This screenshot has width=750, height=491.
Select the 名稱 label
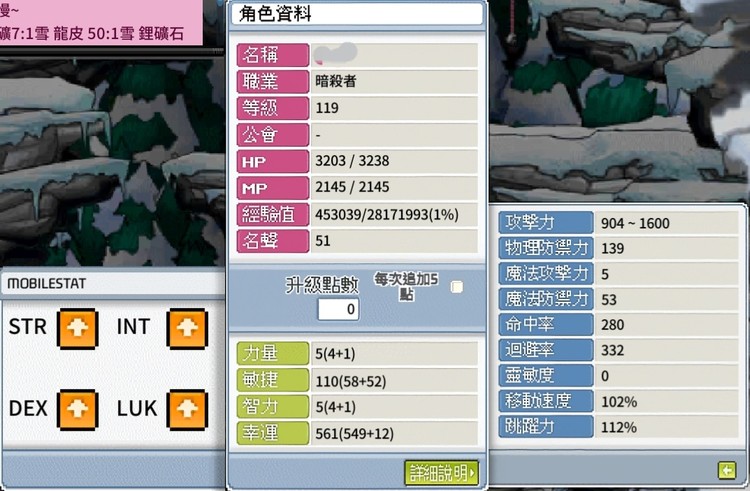coord(273,55)
